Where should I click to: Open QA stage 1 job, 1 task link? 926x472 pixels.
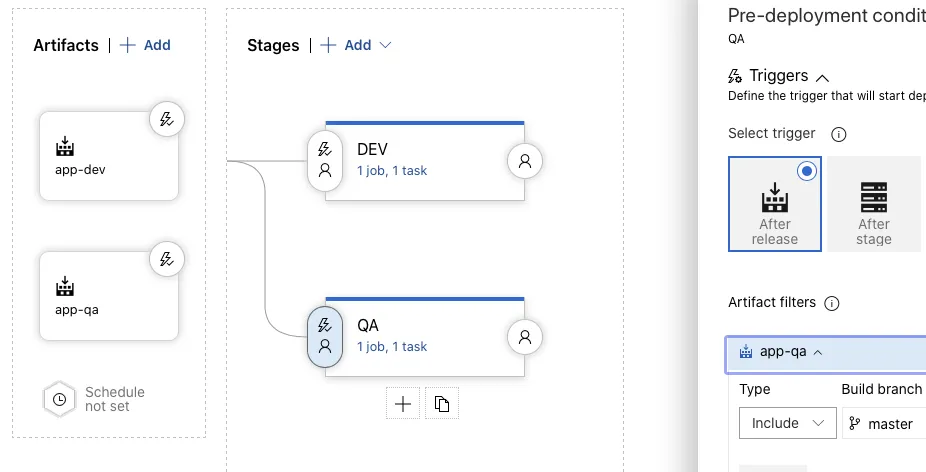(392, 347)
